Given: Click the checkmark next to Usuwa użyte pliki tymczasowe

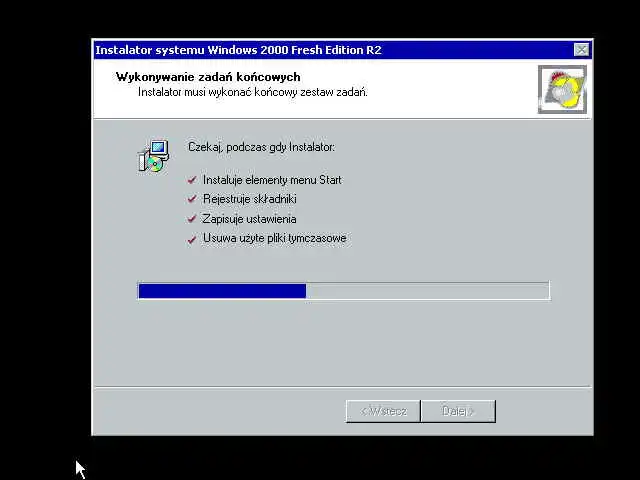Looking at the screenshot, I should tap(192, 239).
